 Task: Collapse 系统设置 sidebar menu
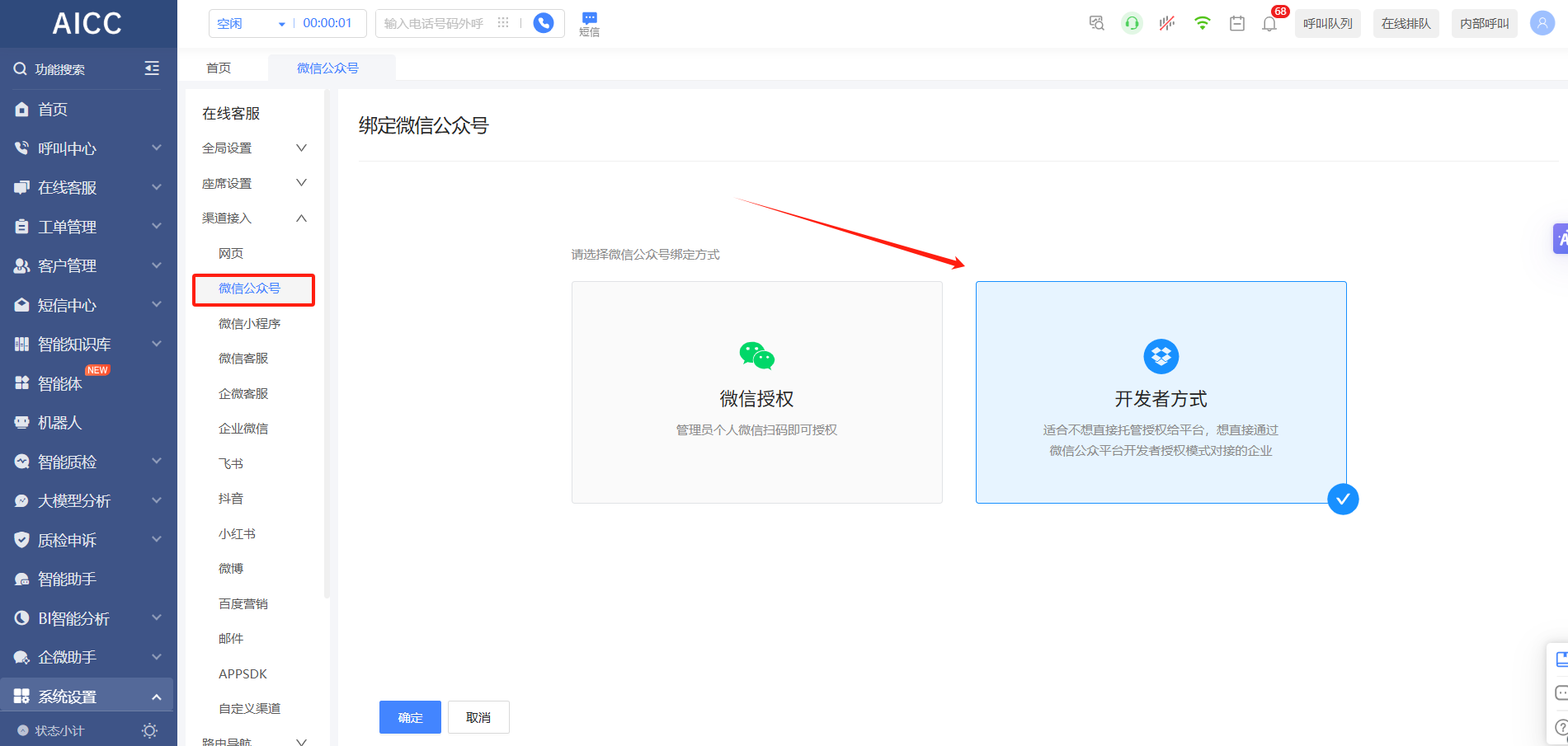click(x=88, y=697)
